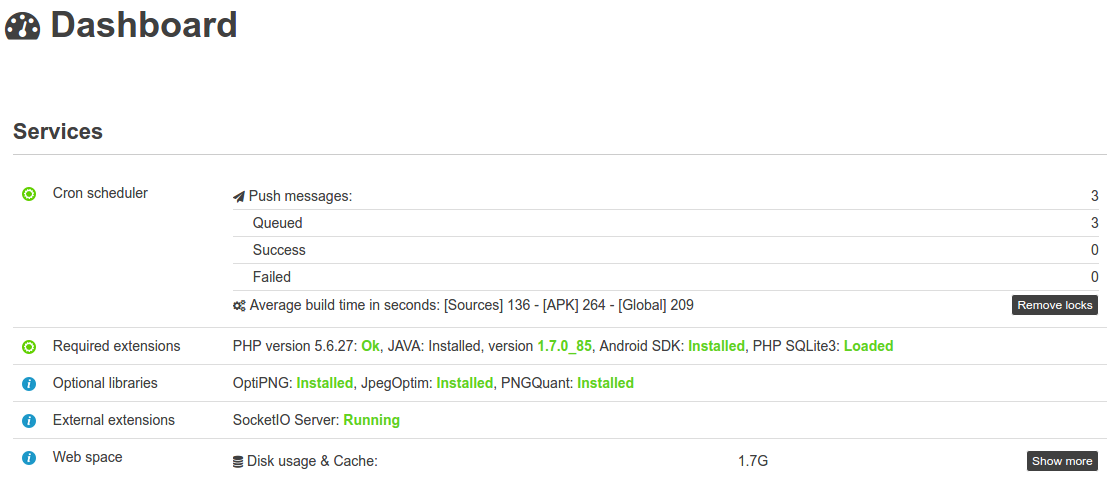Click the average build time gears icon

(239, 305)
